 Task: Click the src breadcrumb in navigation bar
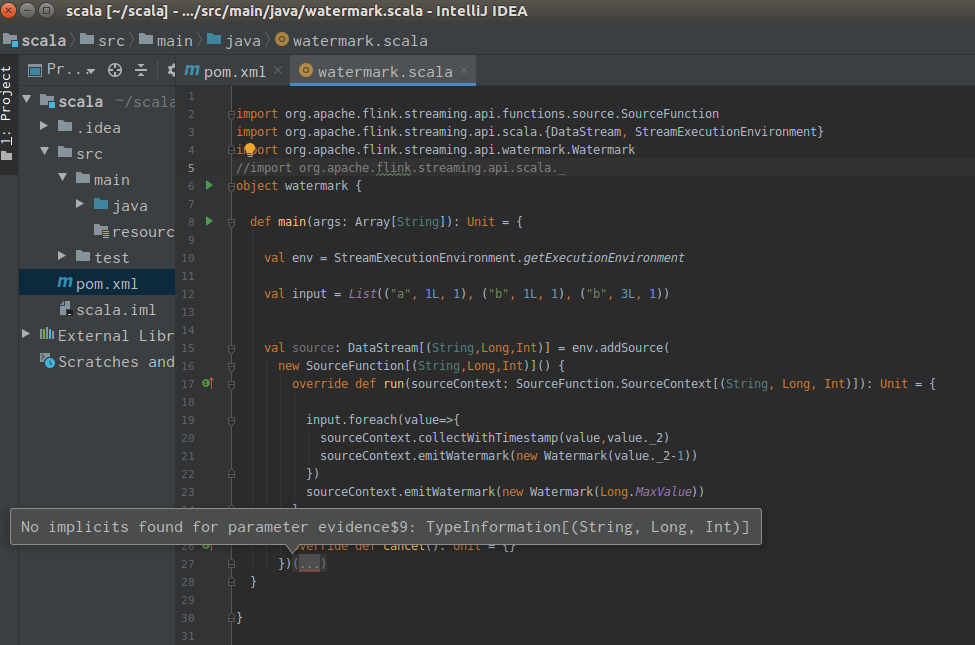103,40
